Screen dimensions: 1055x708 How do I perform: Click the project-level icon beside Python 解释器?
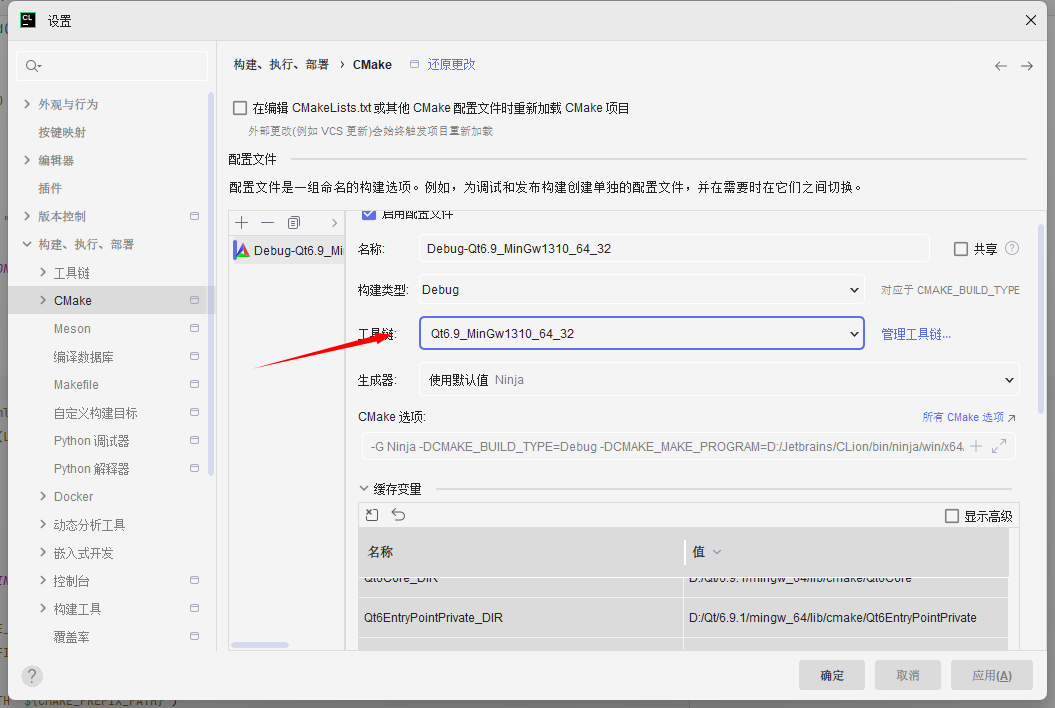(x=194, y=468)
